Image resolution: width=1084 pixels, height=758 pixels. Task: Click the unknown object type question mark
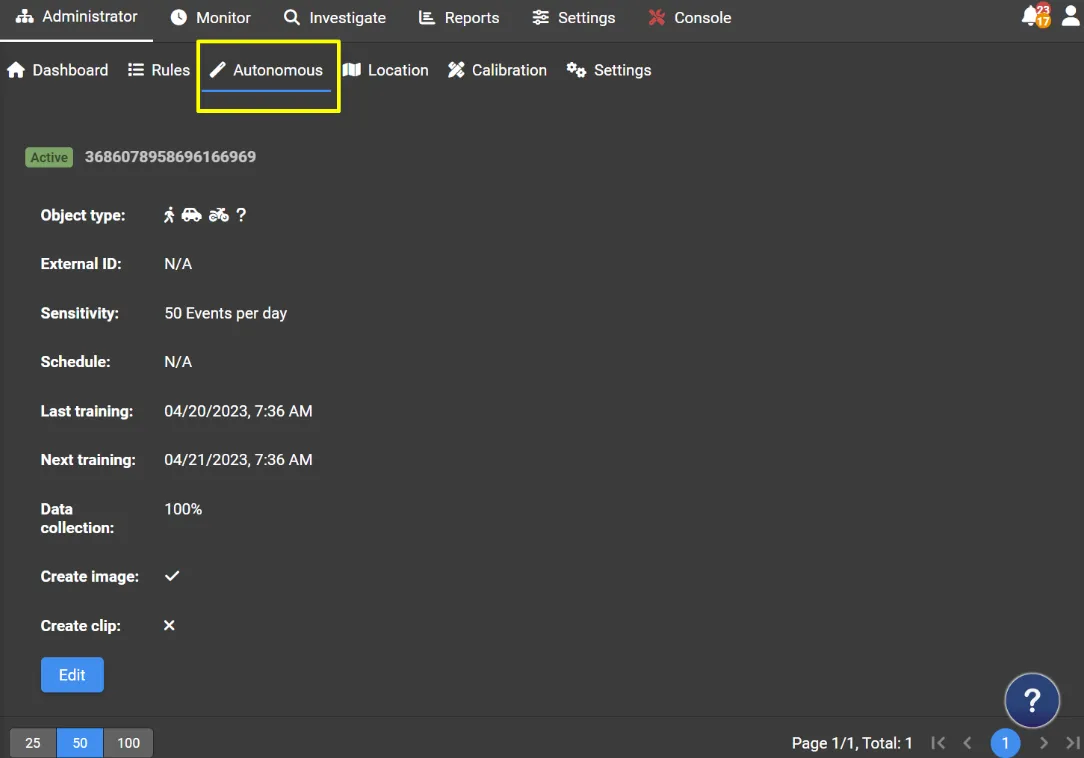(241, 215)
